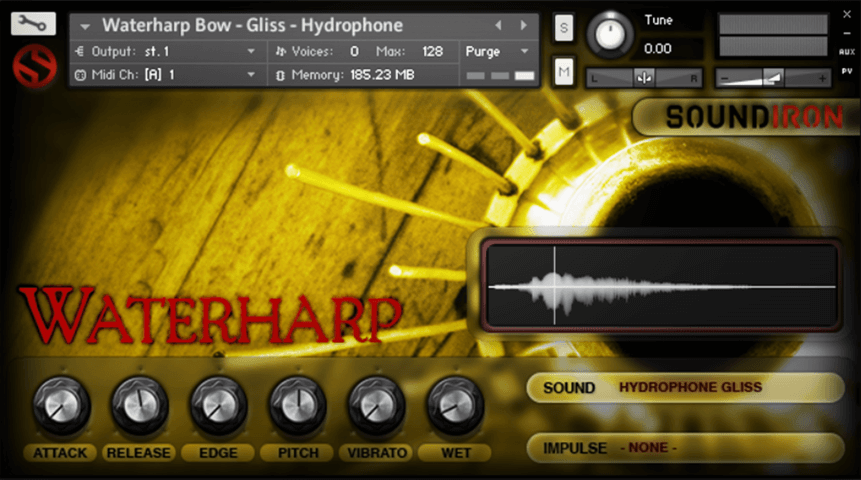The width and height of the screenshot is (861, 480).
Task: Toggle the Solo S button
Action: pyautogui.click(x=563, y=29)
